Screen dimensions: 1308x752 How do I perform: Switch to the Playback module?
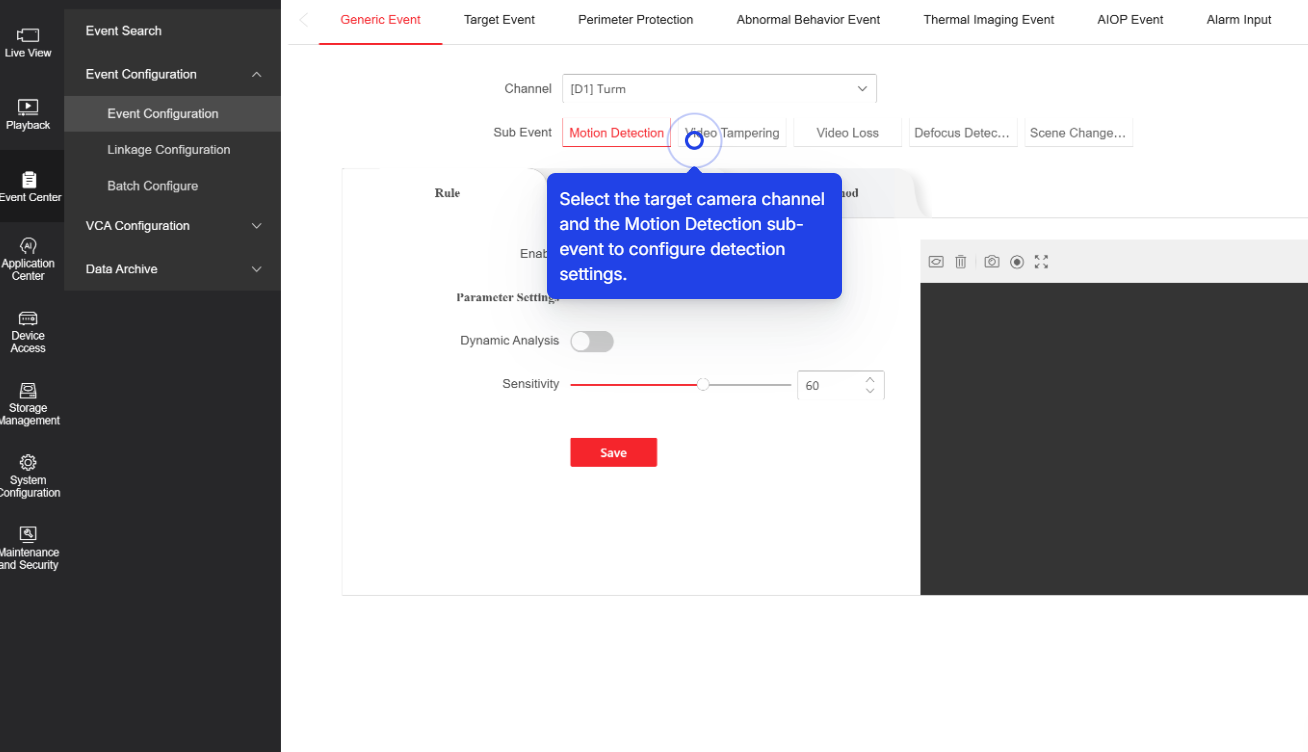(x=29, y=112)
